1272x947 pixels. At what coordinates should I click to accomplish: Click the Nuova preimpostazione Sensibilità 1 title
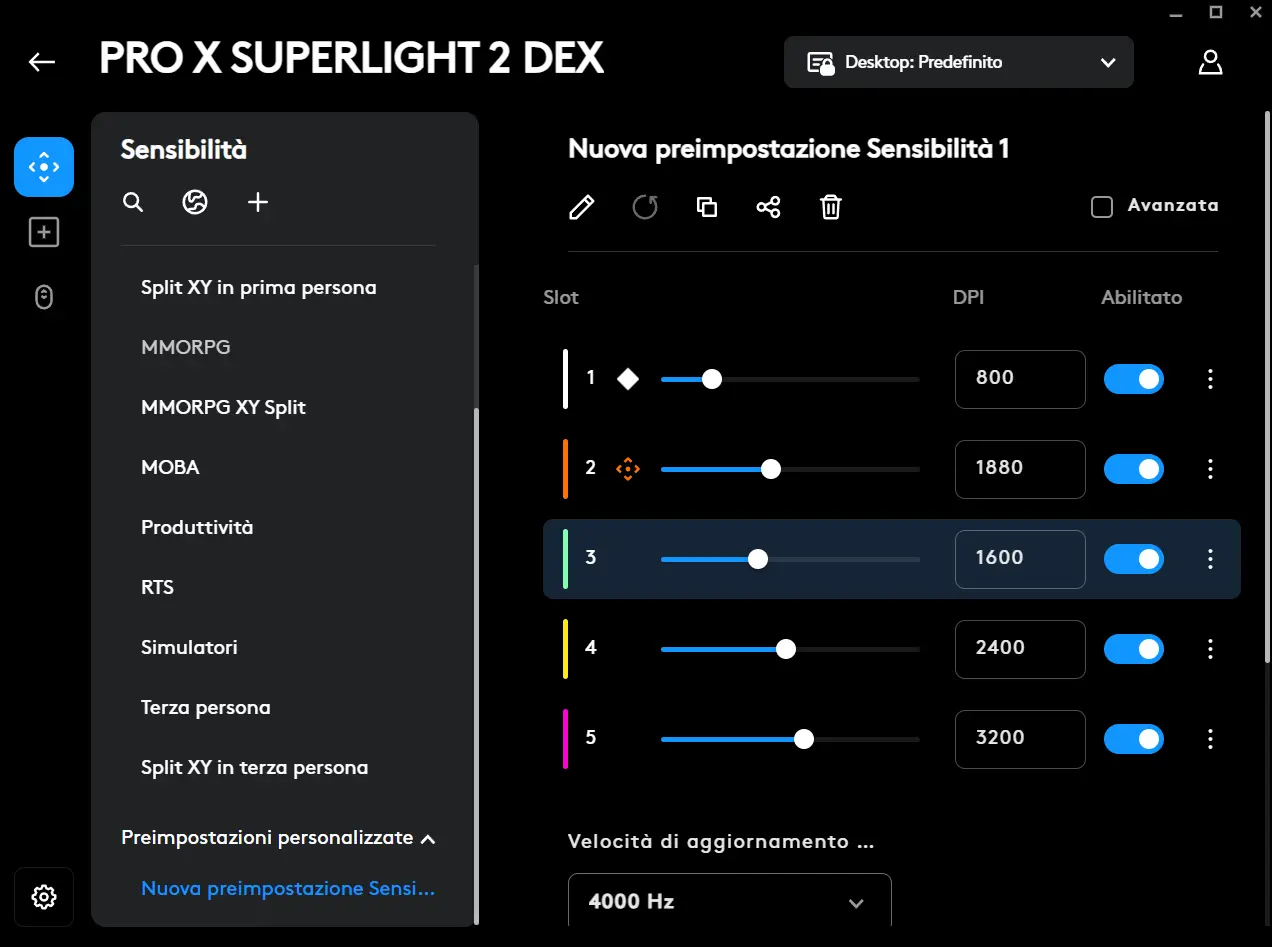(x=789, y=150)
